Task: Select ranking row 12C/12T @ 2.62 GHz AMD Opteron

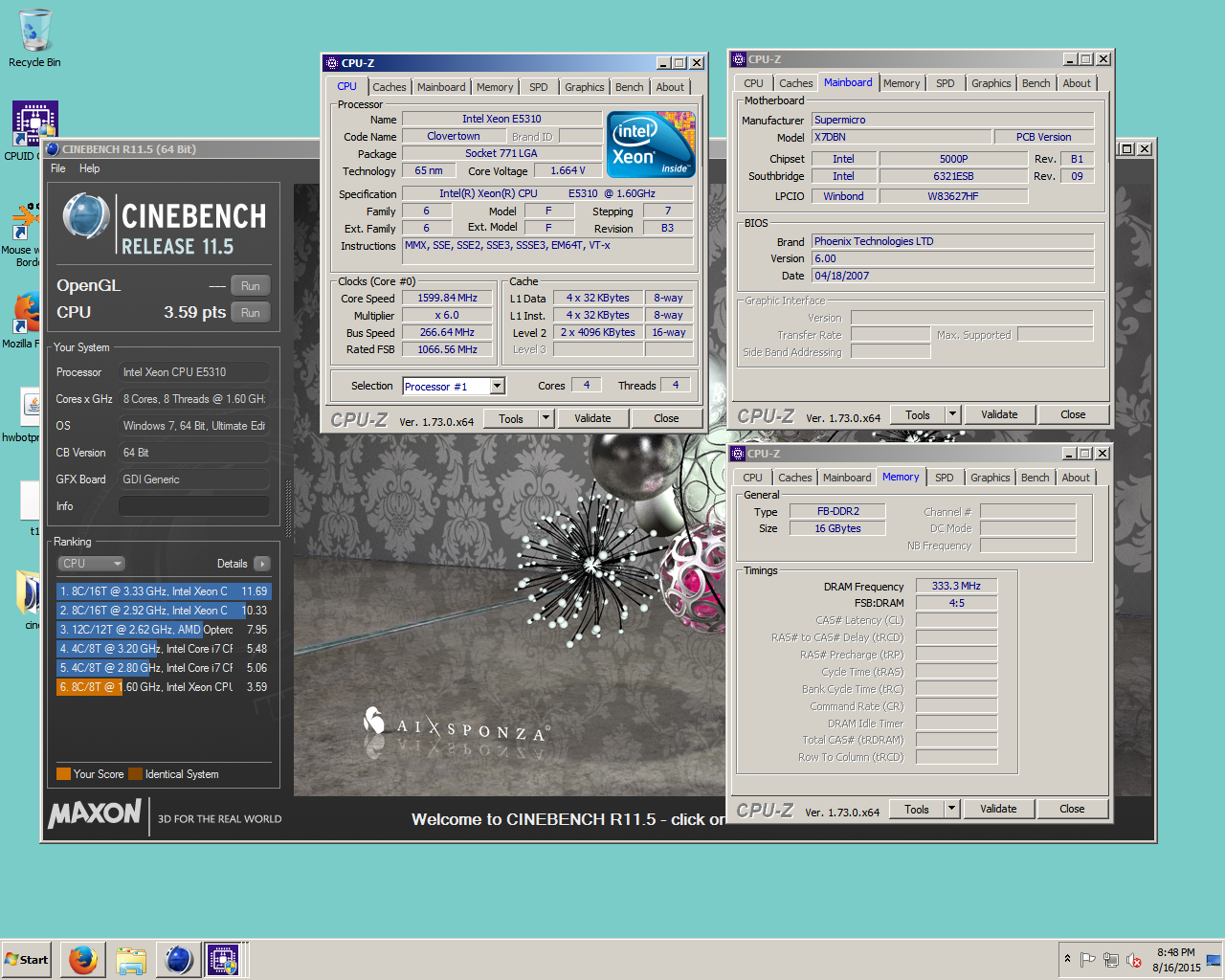Action: [164, 630]
